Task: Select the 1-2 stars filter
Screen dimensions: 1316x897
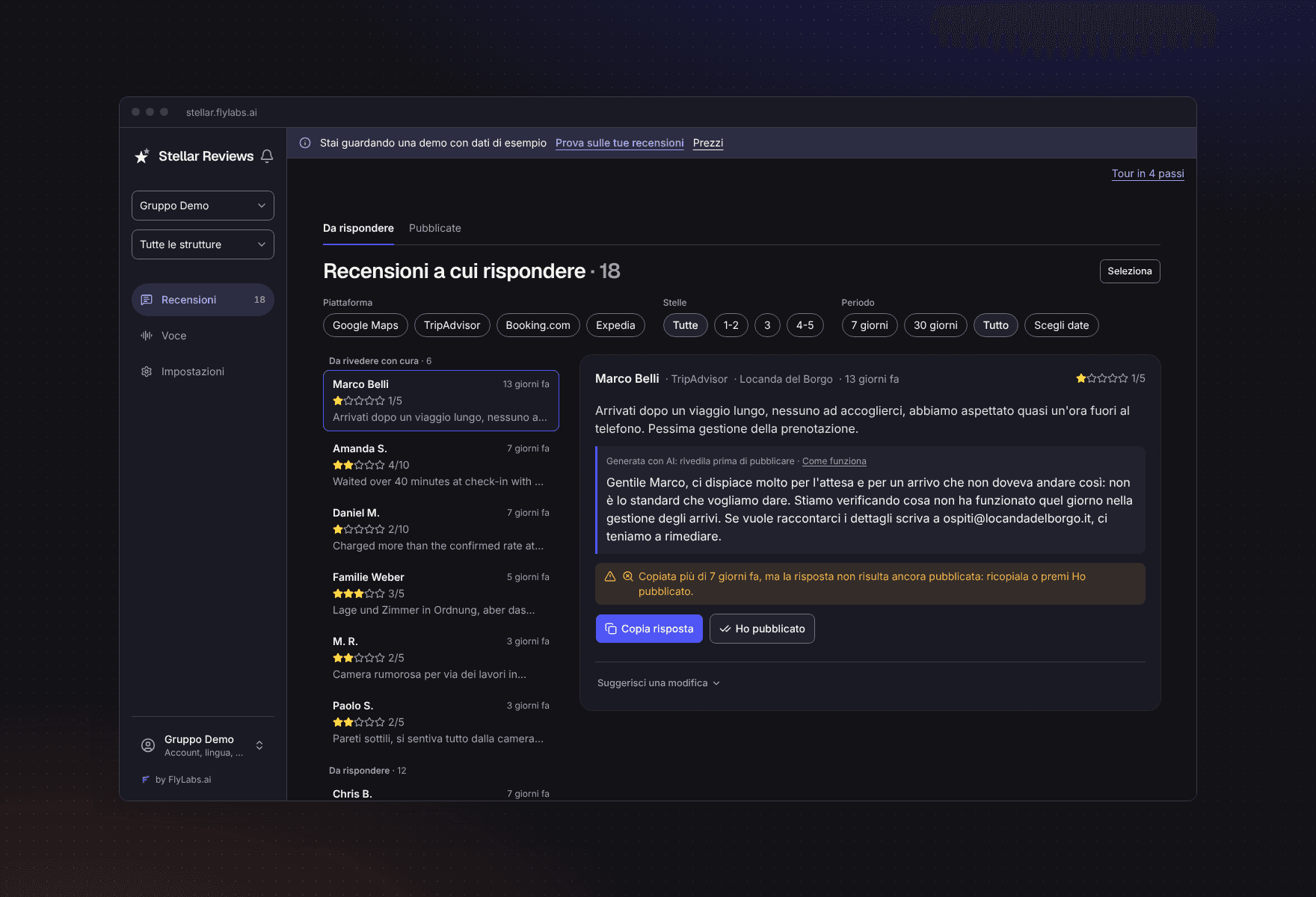Action: pos(731,325)
